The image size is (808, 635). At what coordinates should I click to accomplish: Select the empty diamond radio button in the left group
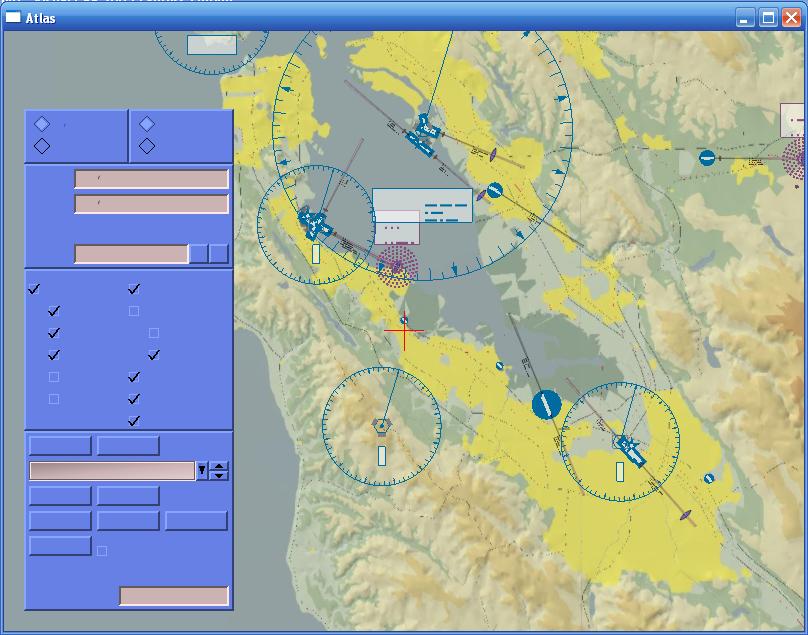click(42, 146)
